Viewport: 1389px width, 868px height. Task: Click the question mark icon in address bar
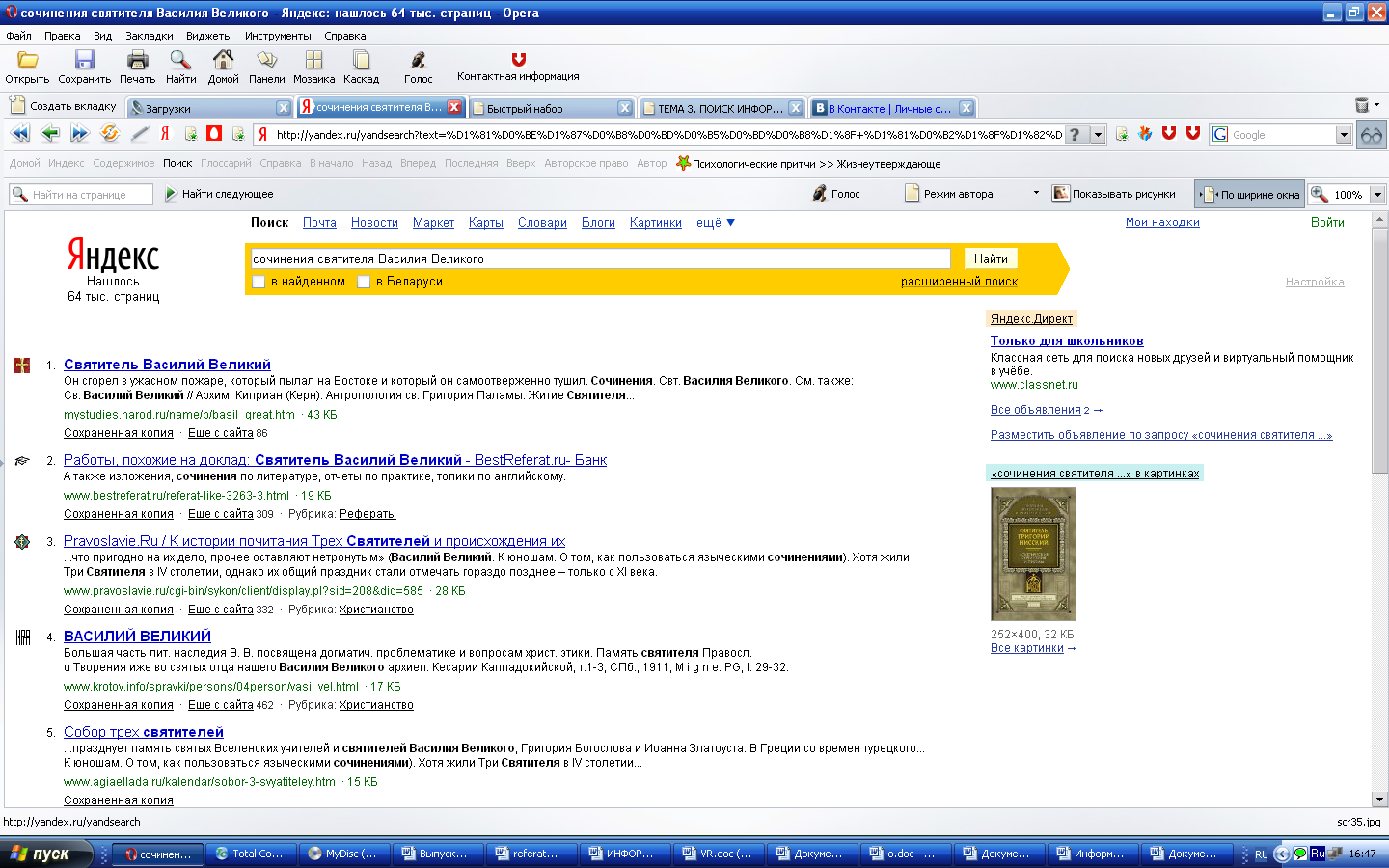[x=1075, y=135]
